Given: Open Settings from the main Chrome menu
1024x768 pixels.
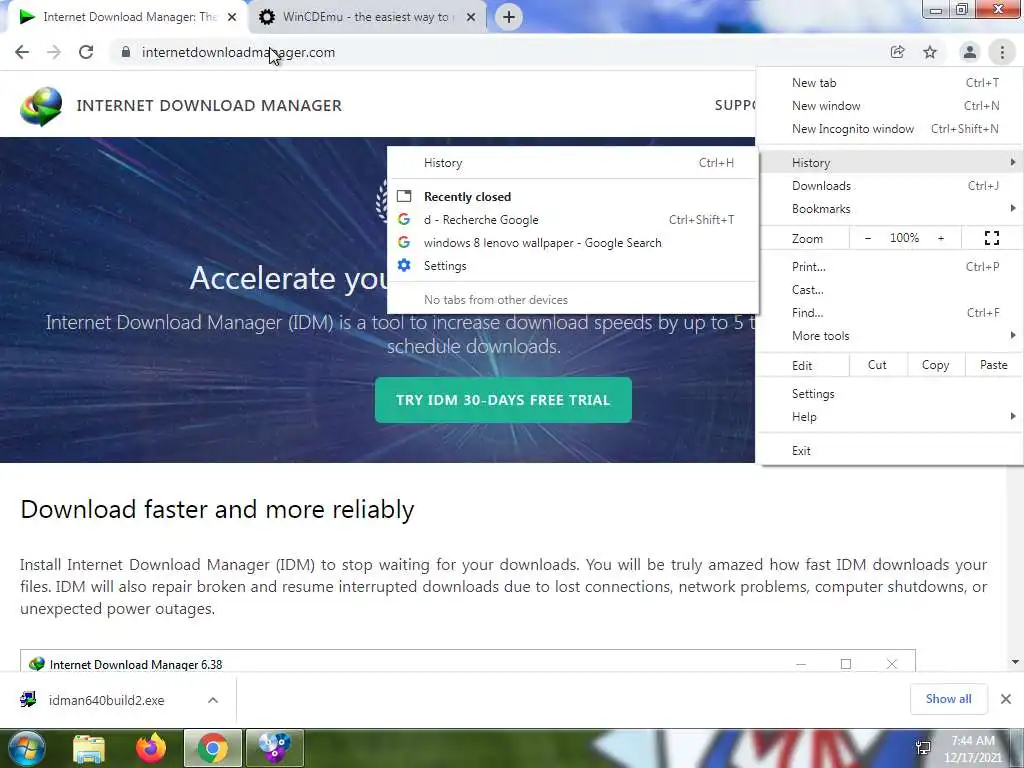Looking at the screenshot, I should click(x=889, y=394).
